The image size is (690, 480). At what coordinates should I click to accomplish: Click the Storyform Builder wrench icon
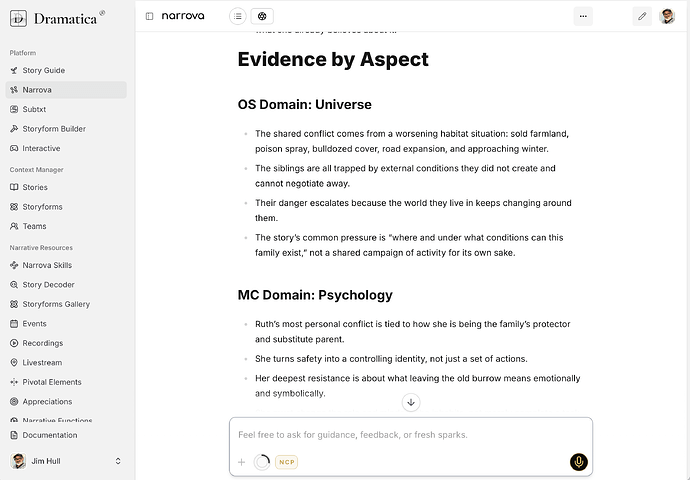pyautogui.click(x=14, y=129)
